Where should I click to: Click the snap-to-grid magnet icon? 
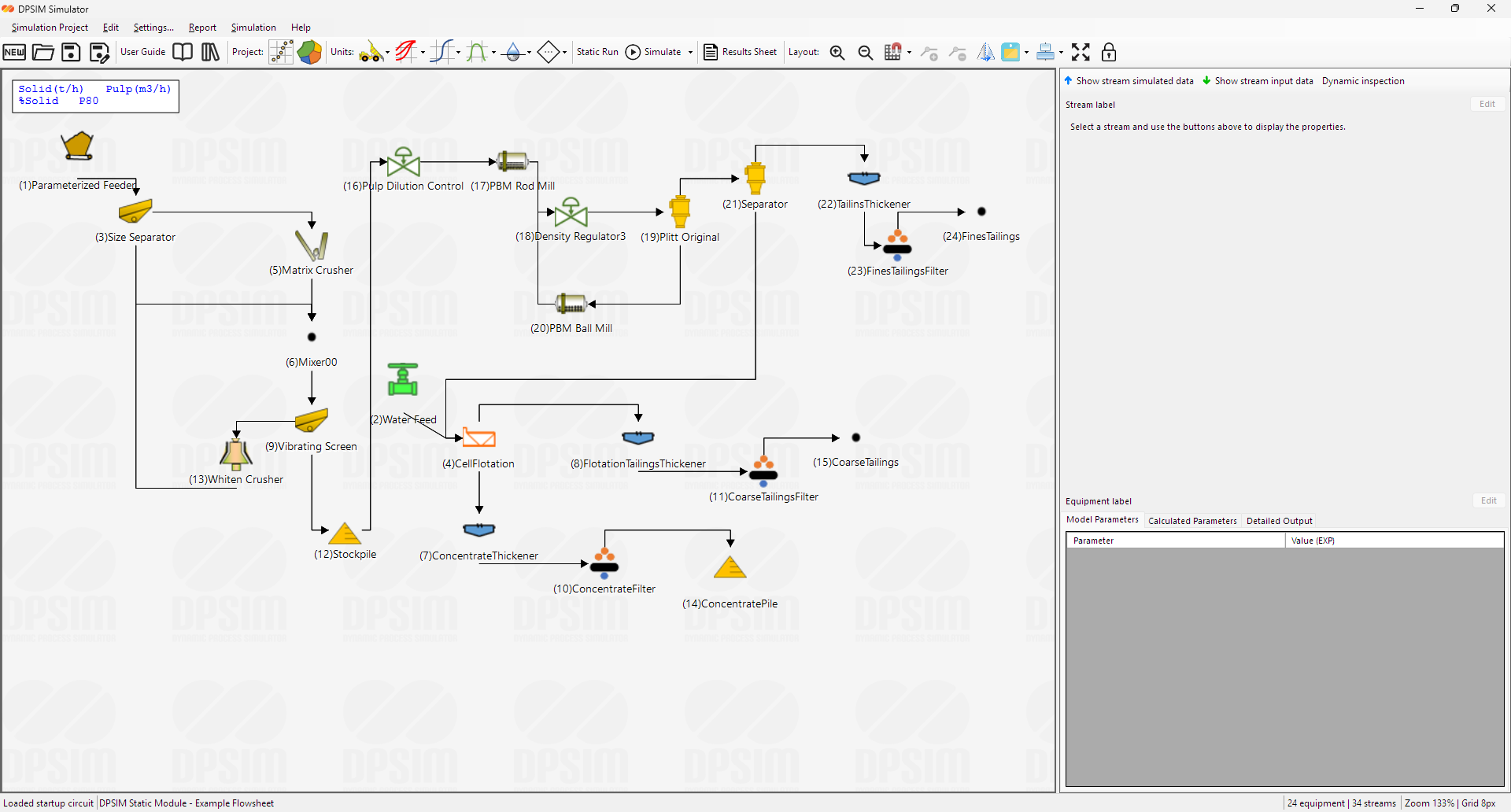(892, 53)
